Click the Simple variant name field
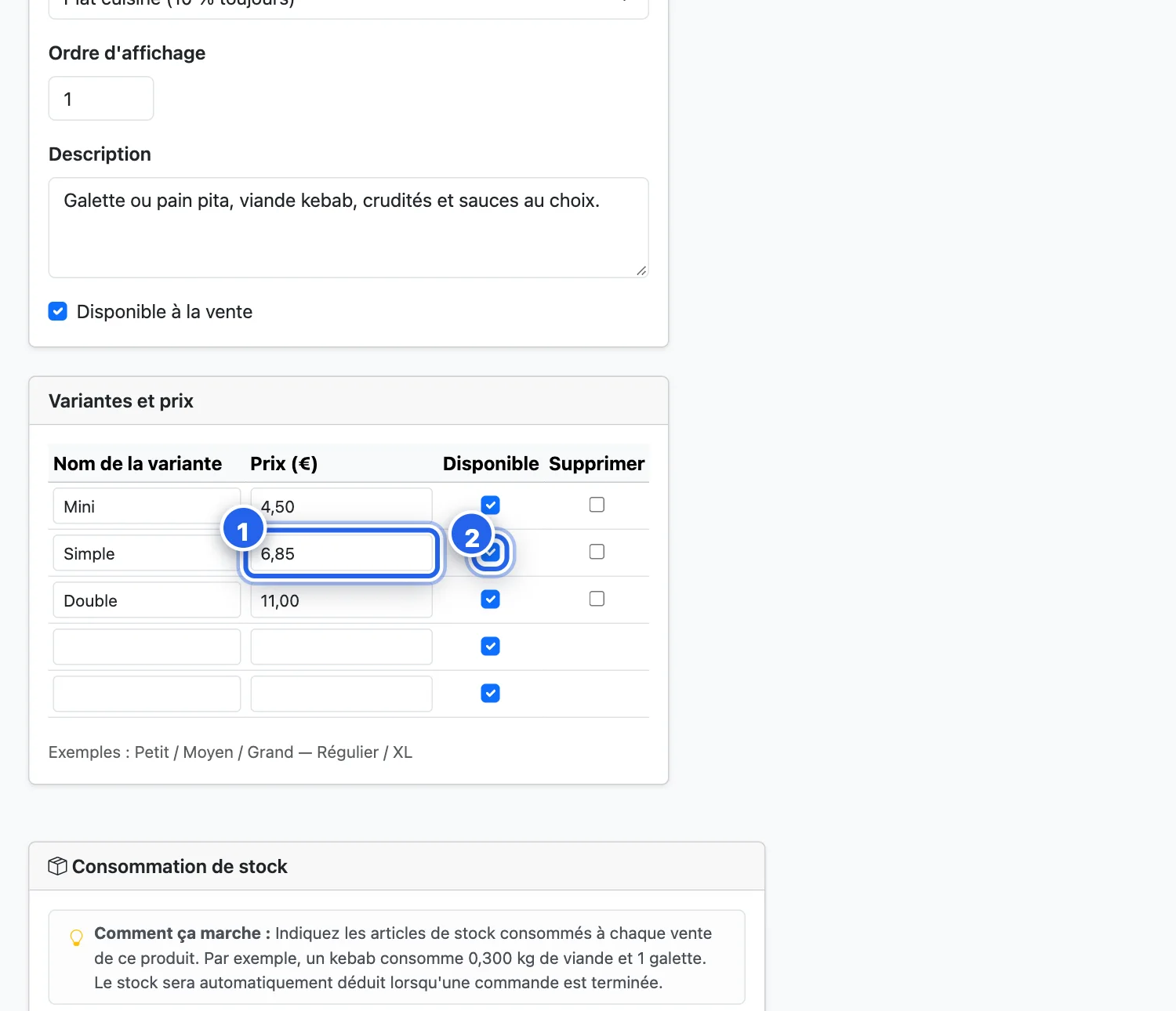1176x1011 pixels. point(147,553)
